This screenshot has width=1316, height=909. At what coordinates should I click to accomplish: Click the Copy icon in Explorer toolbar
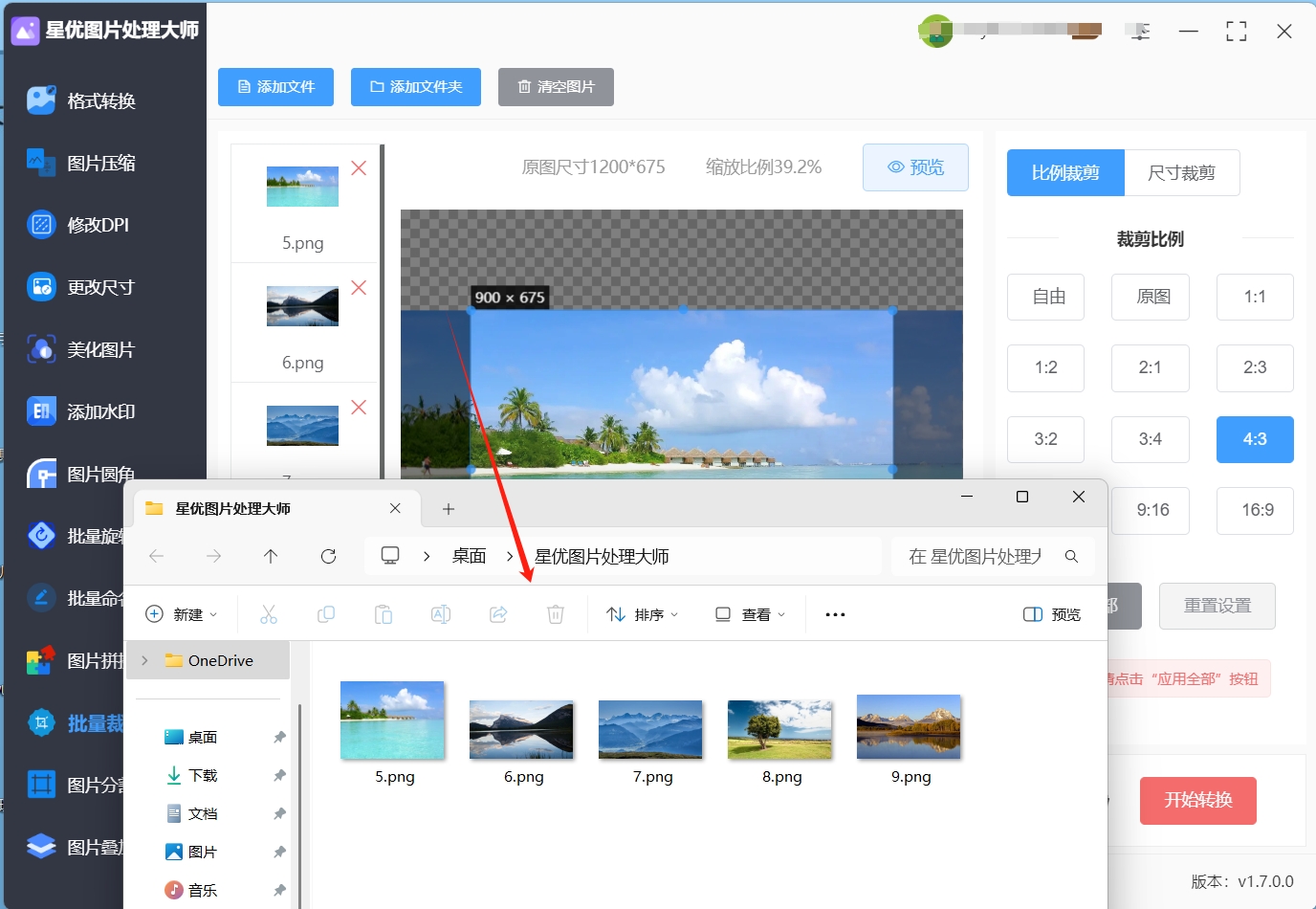[326, 614]
